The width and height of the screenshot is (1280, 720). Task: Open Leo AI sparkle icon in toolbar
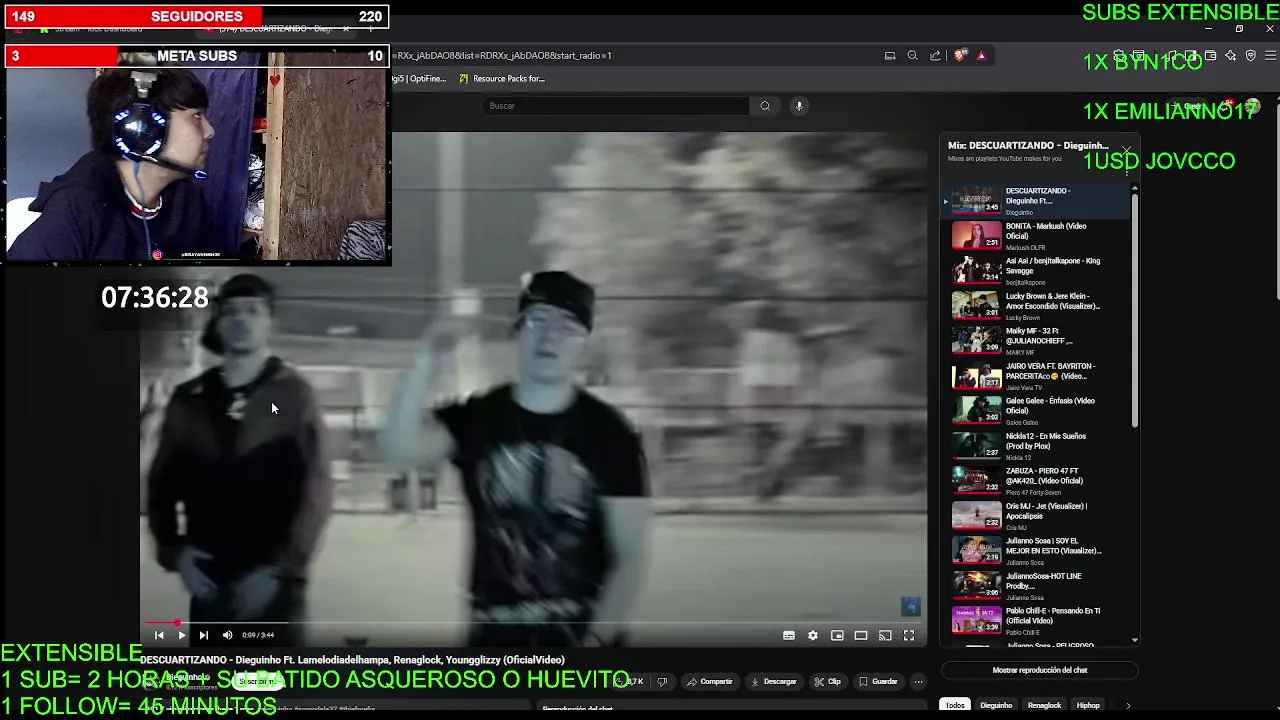tap(1230, 56)
